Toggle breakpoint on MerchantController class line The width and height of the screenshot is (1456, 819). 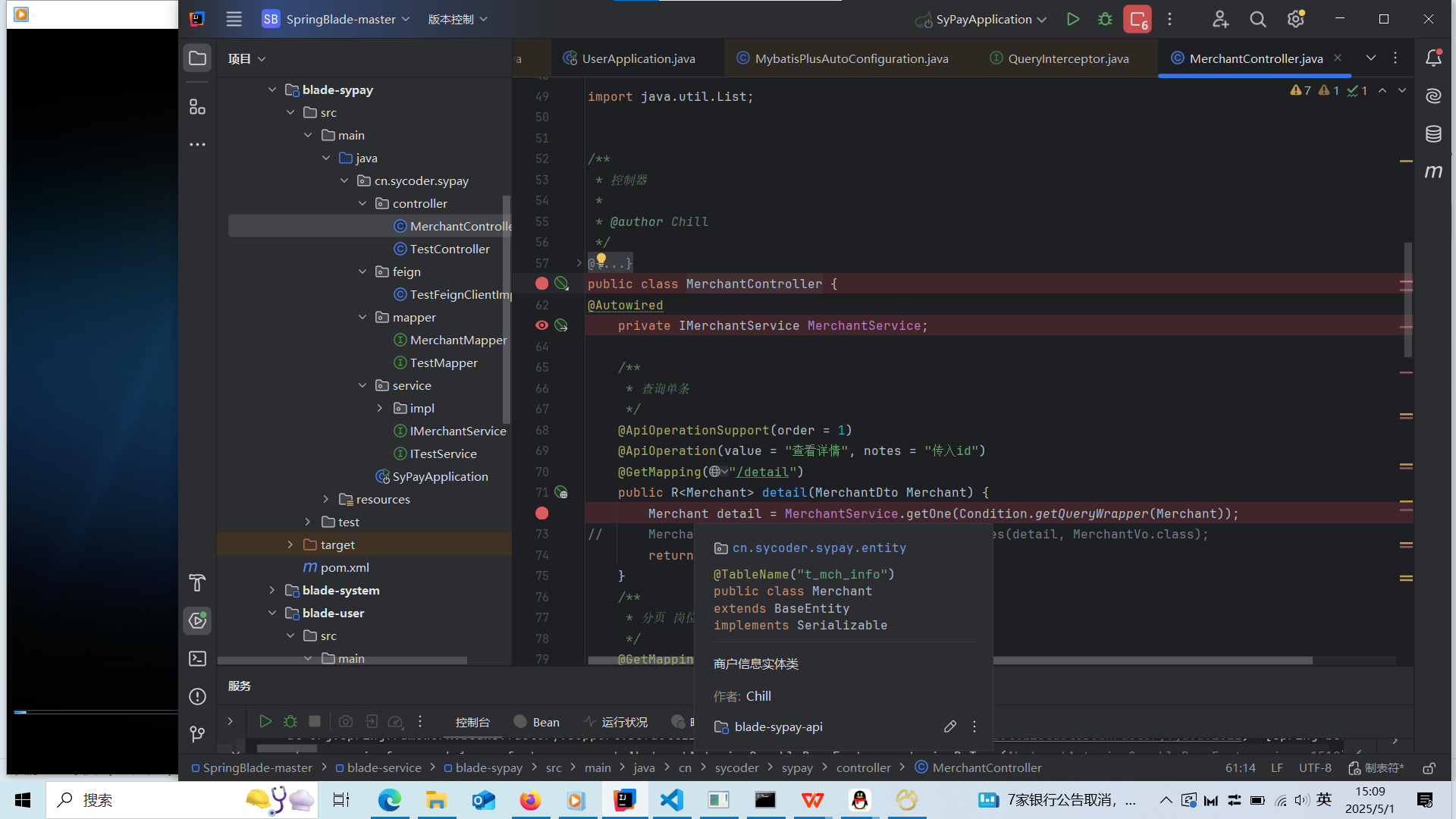pos(541,284)
